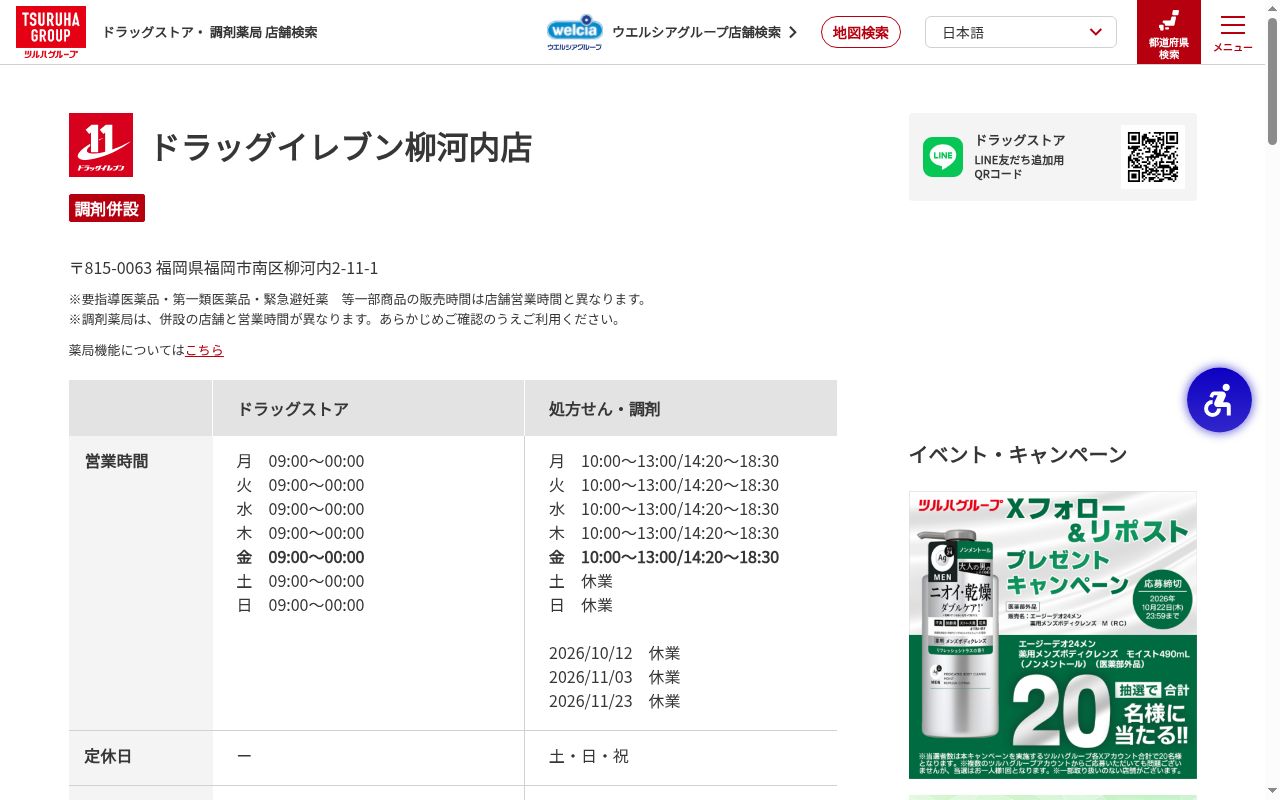Click the 2026/11/23 休業 closure entry
1280x800 pixels.
point(615,701)
